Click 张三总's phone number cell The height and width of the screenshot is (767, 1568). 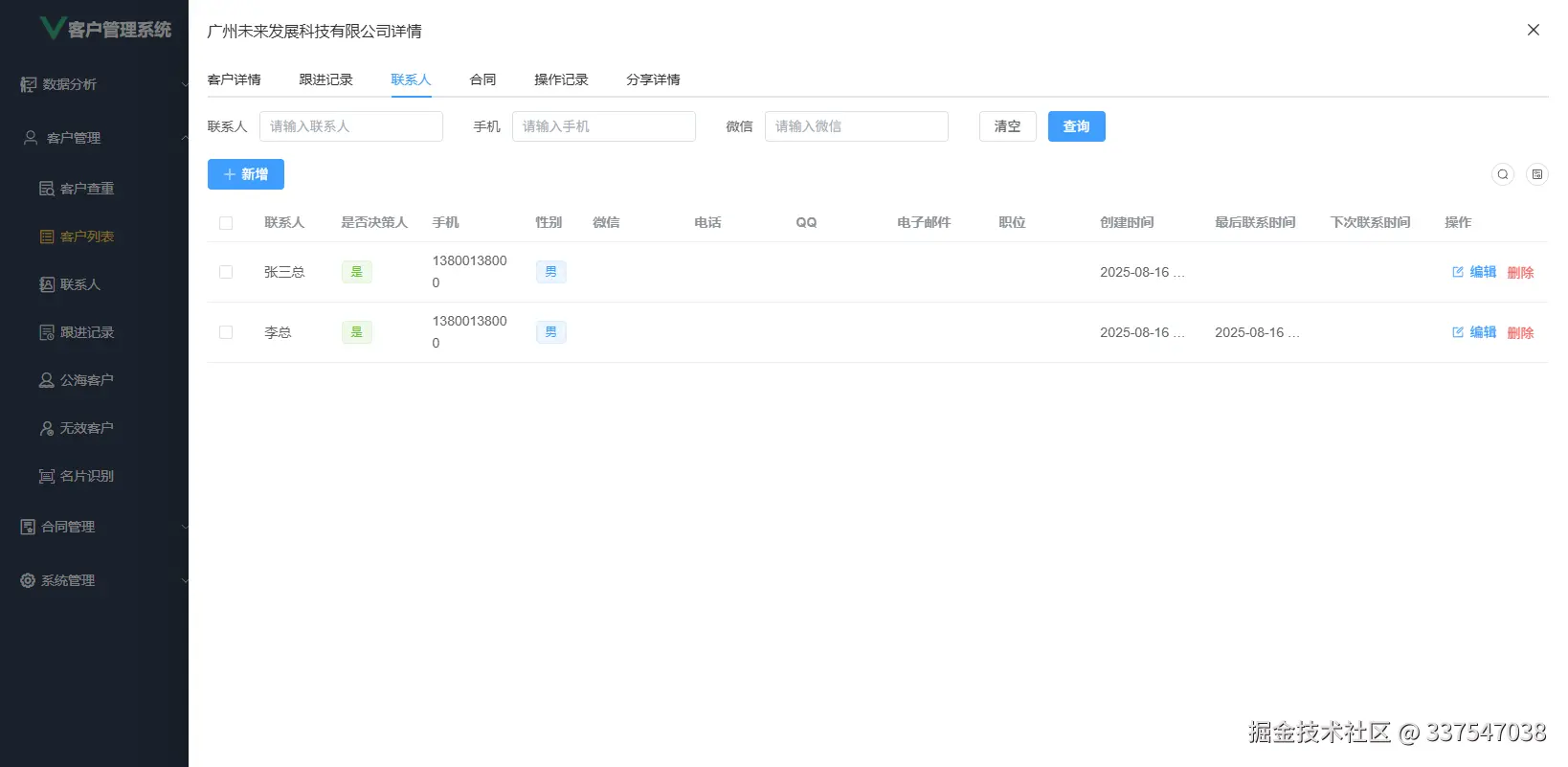[470, 272]
